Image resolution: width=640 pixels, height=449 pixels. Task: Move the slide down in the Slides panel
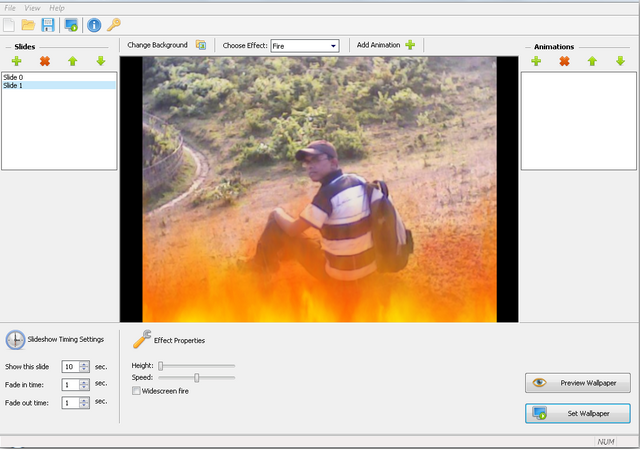tap(100, 62)
